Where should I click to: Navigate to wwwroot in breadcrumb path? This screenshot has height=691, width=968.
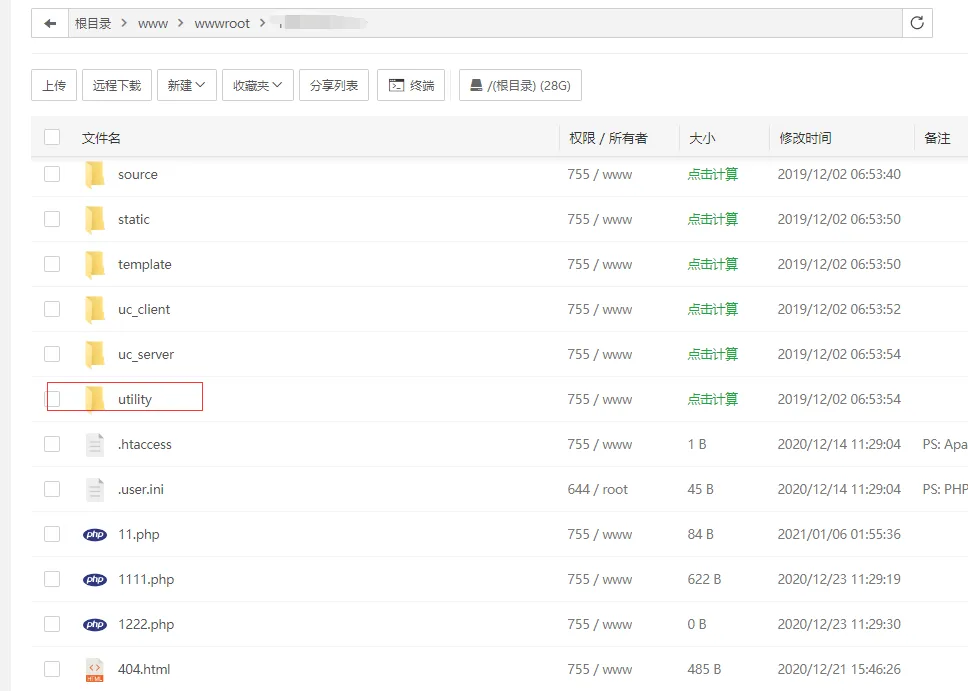[222, 23]
